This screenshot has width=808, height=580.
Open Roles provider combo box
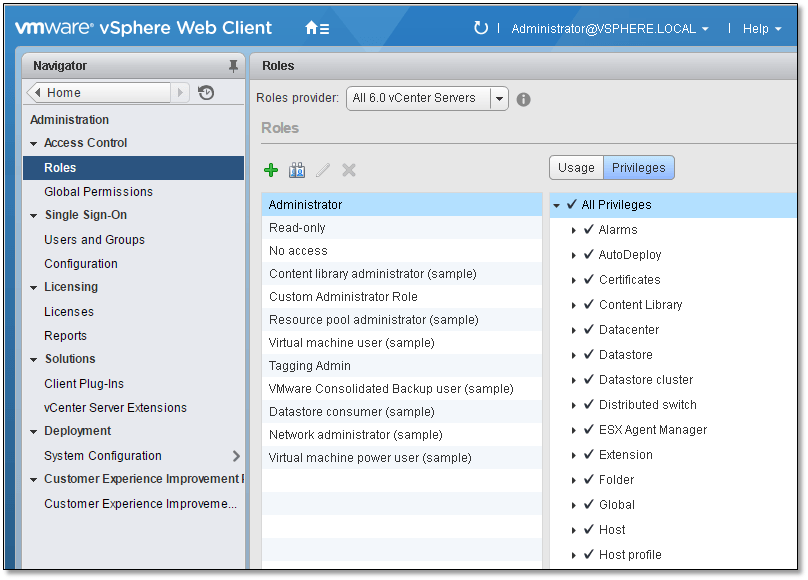[x=427, y=98]
